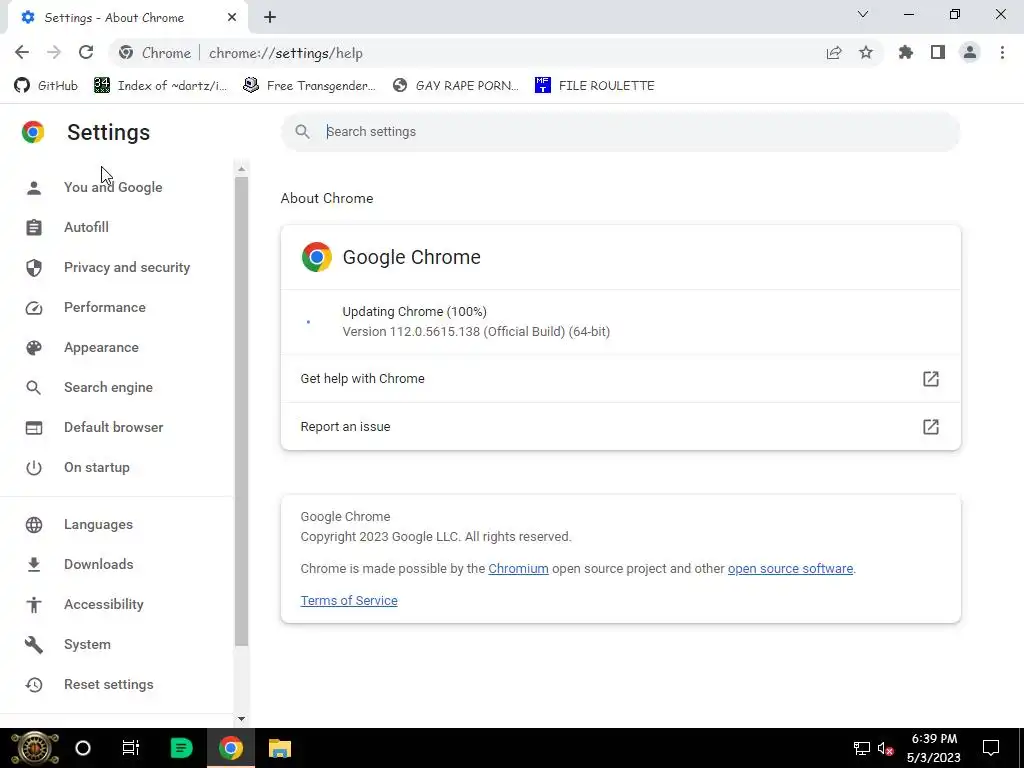Open Appearance settings section

[x=101, y=347]
